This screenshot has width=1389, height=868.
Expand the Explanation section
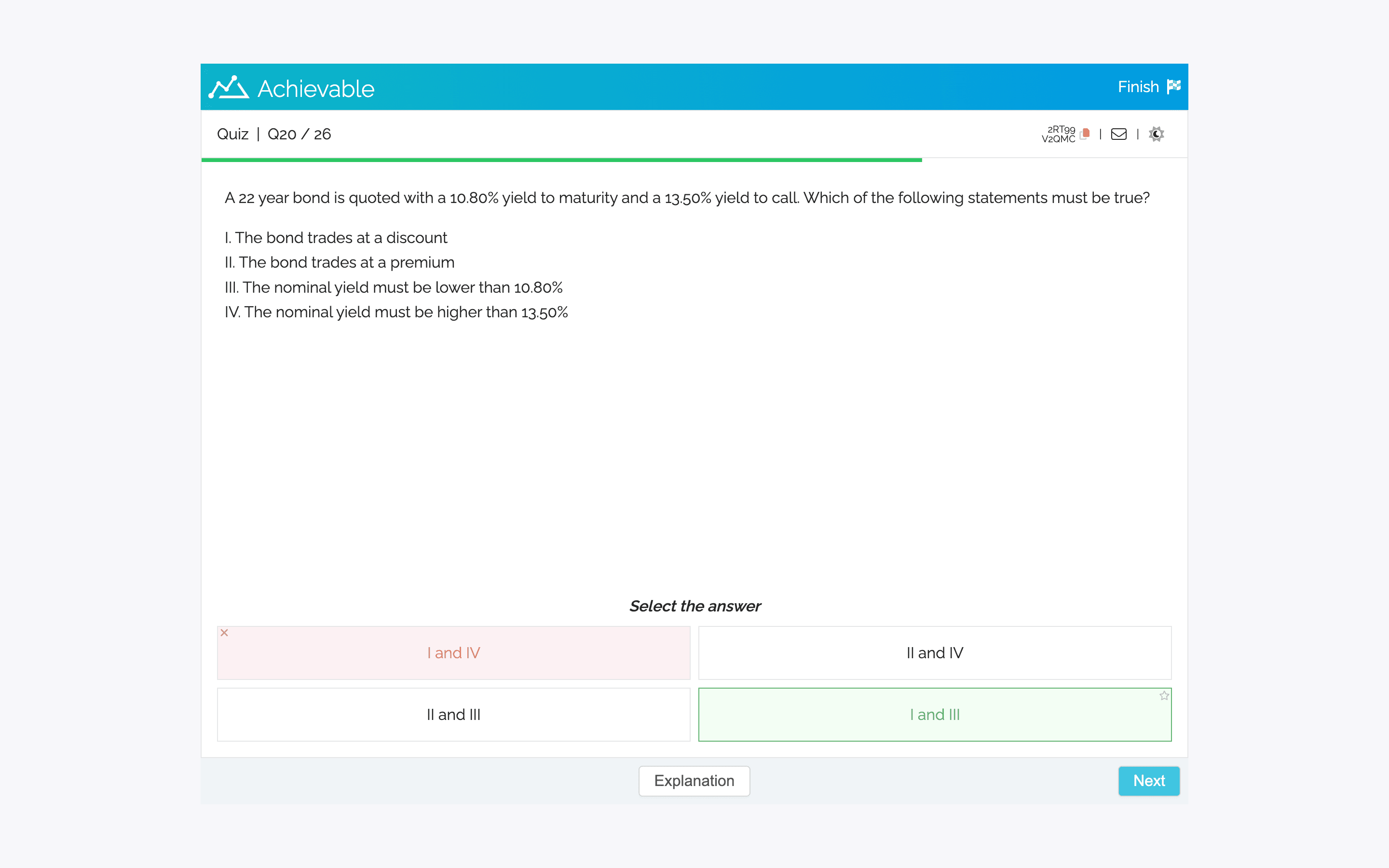pos(694,781)
